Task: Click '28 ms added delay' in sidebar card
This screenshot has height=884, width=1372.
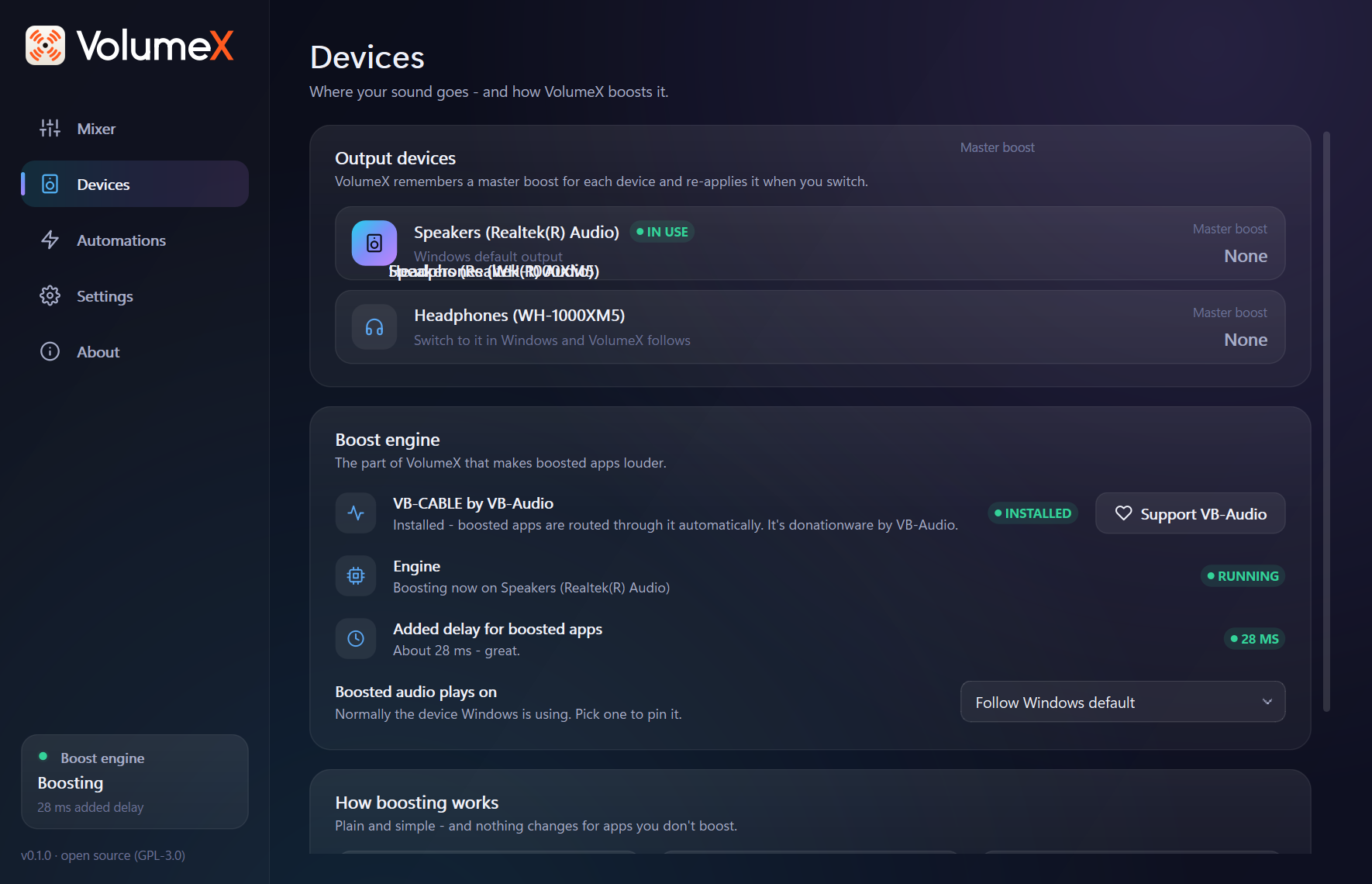Action: 91,807
